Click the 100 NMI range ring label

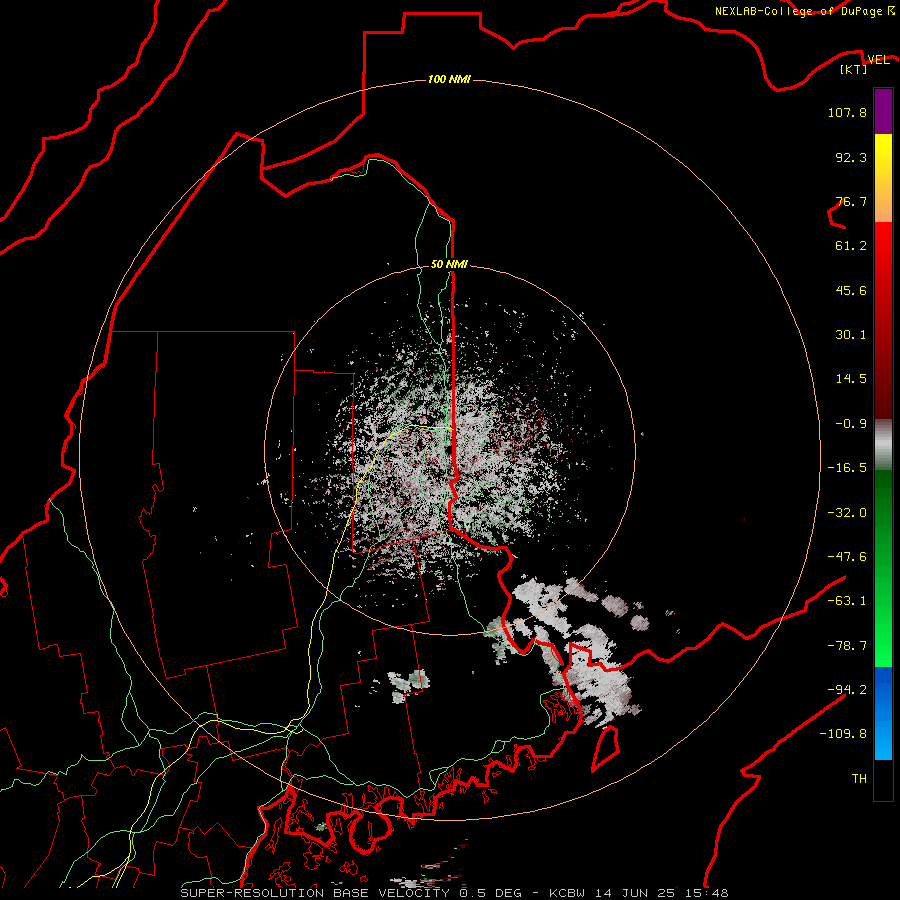[x=449, y=79]
